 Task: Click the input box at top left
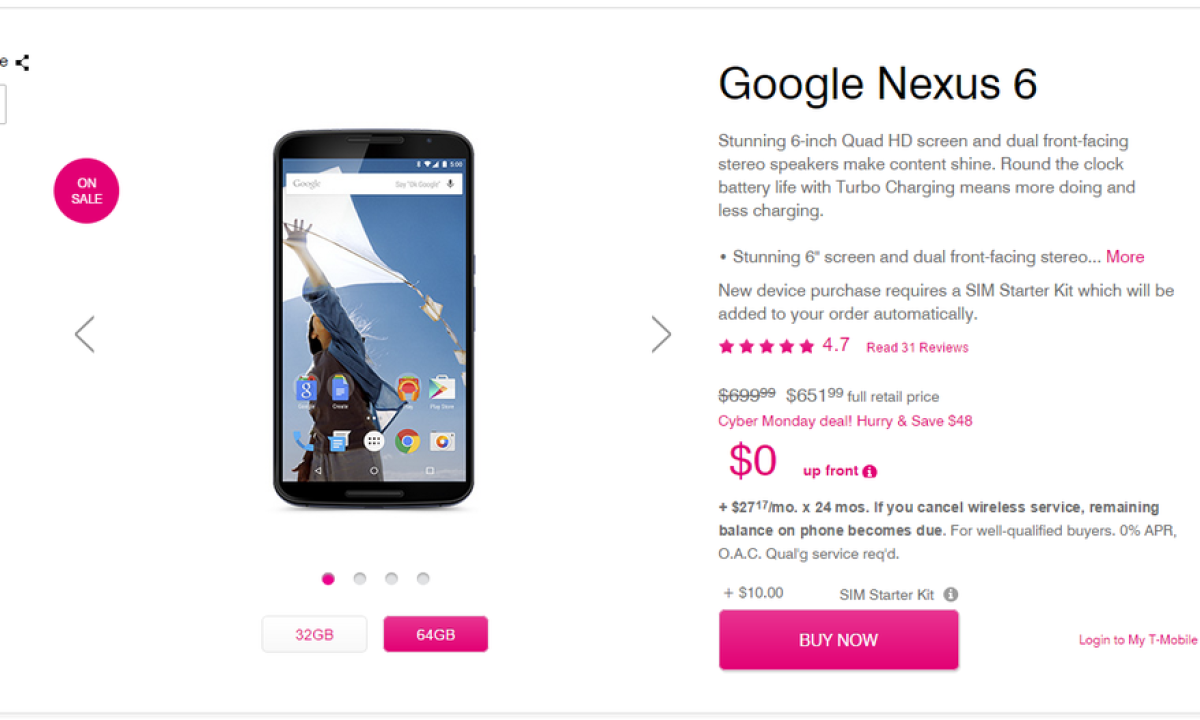2,104
